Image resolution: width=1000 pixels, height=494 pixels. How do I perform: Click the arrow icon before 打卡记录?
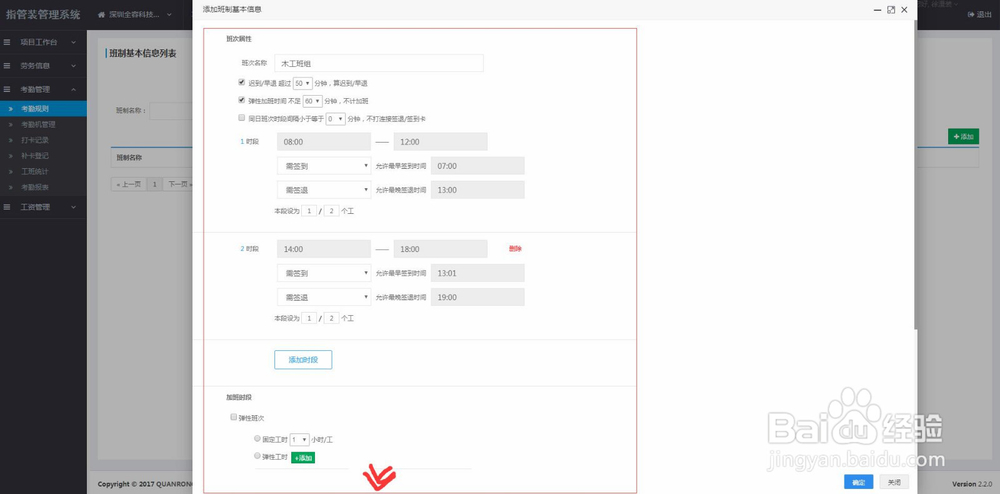coord(11,140)
